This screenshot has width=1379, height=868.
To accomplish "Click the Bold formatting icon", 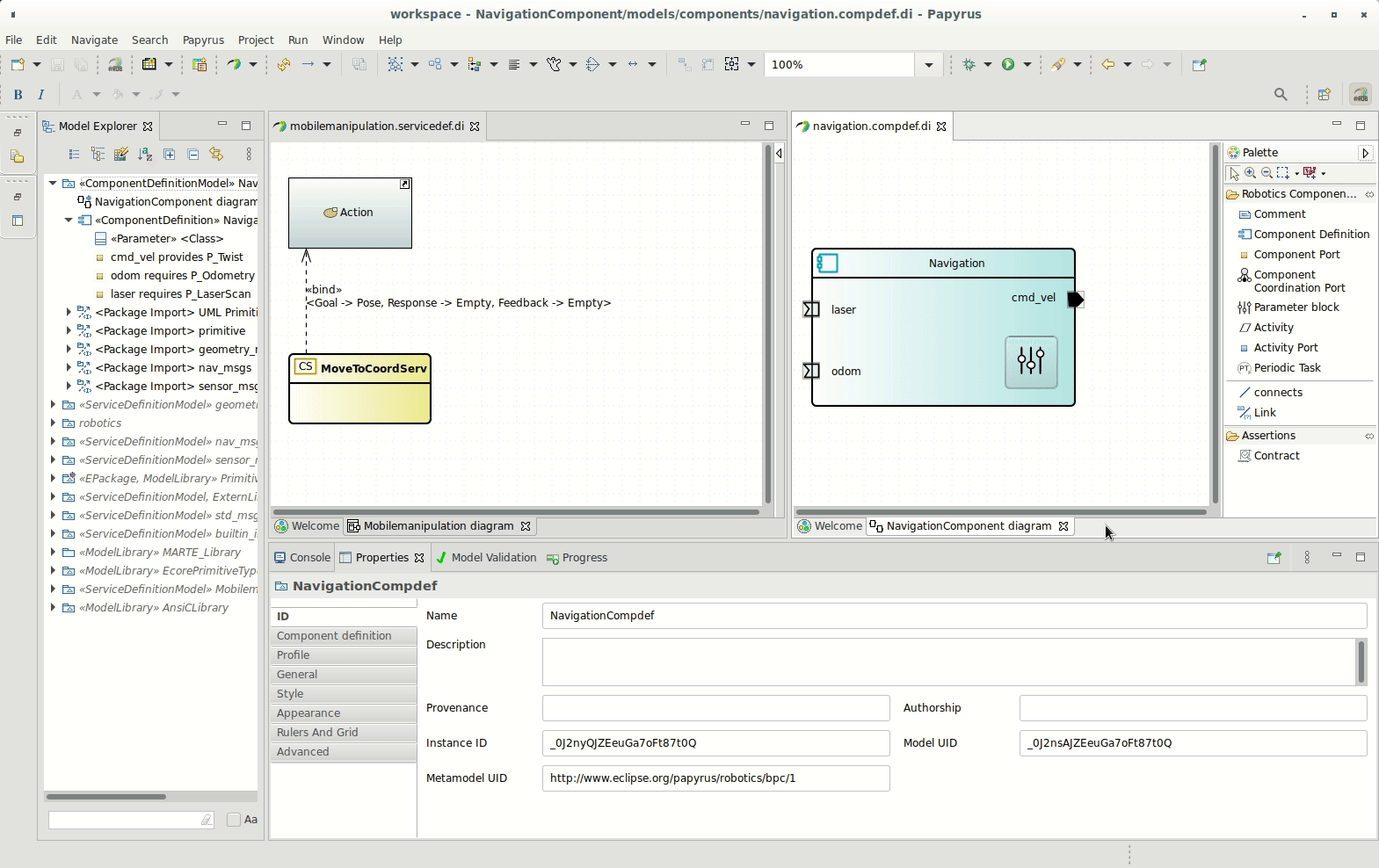I will pos(18,95).
